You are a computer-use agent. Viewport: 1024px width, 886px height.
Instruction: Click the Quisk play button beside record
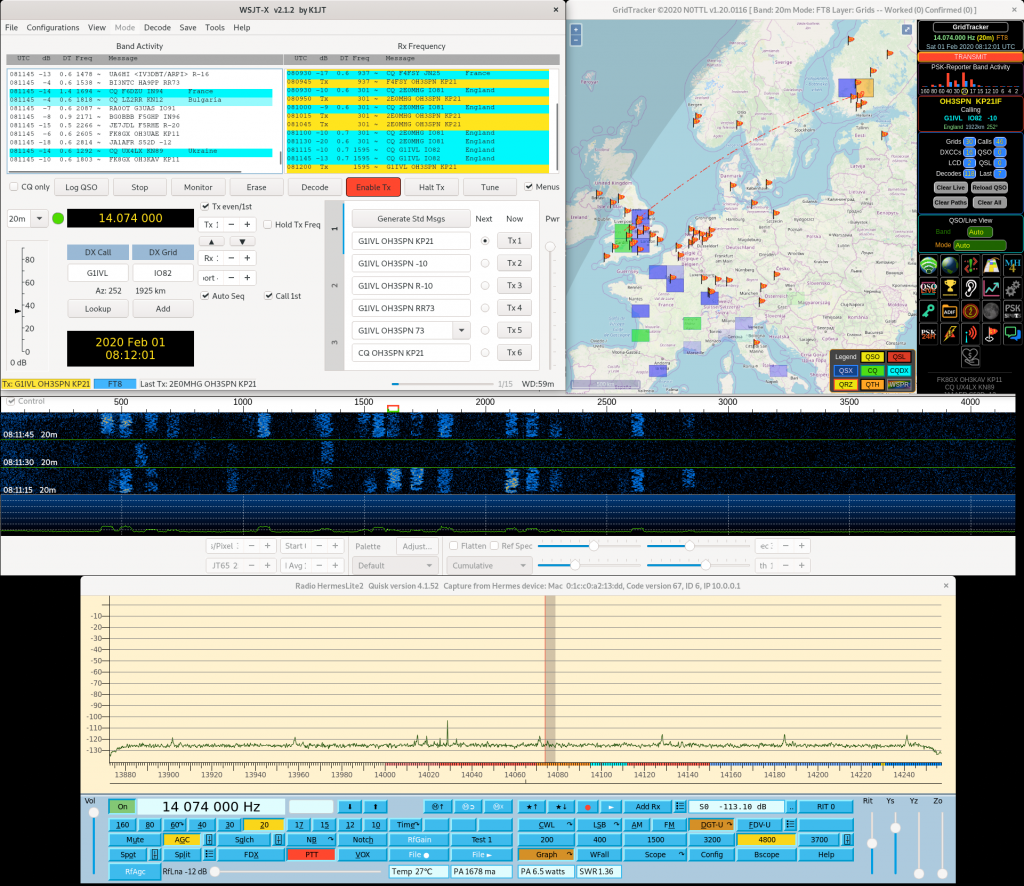(611, 807)
